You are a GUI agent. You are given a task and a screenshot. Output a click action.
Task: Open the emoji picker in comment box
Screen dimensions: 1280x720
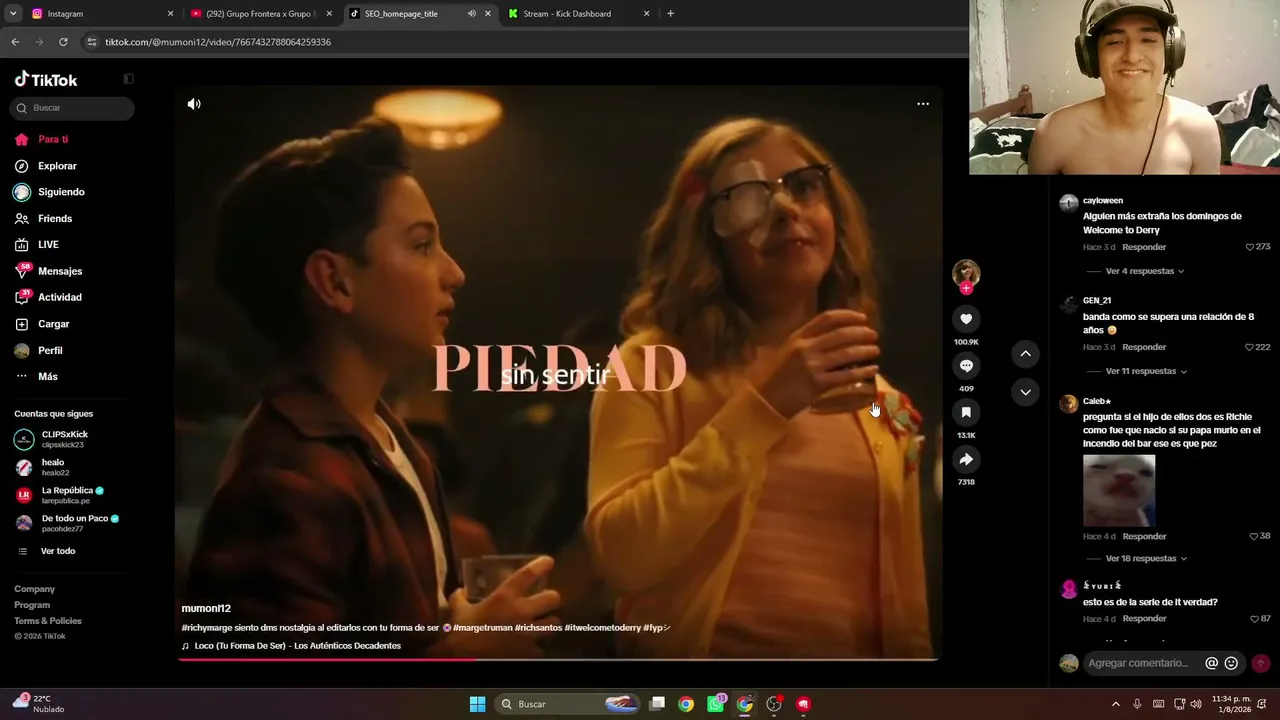[x=1231, y=663]
